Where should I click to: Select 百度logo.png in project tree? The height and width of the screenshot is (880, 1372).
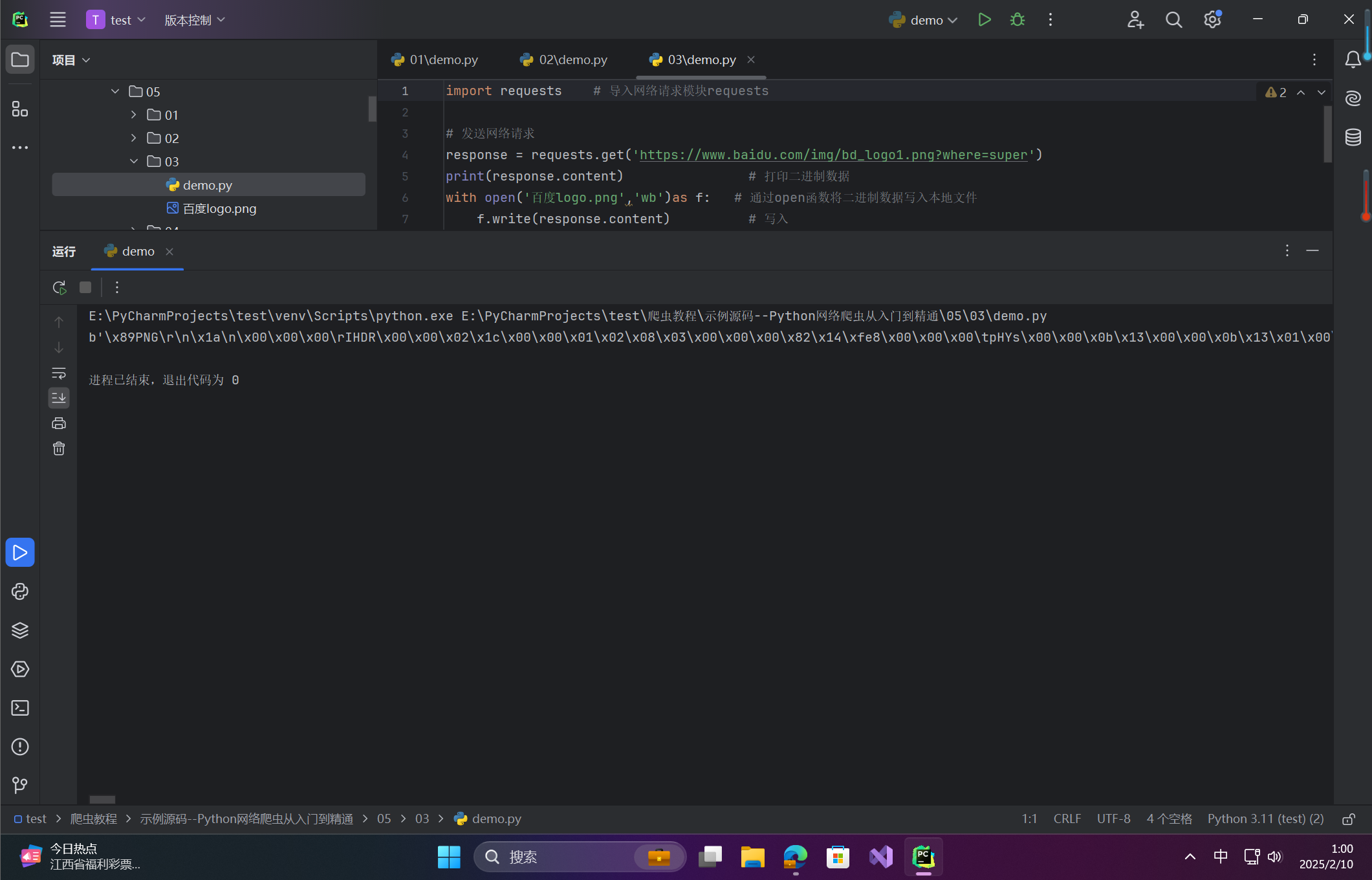tap(219, 208)
